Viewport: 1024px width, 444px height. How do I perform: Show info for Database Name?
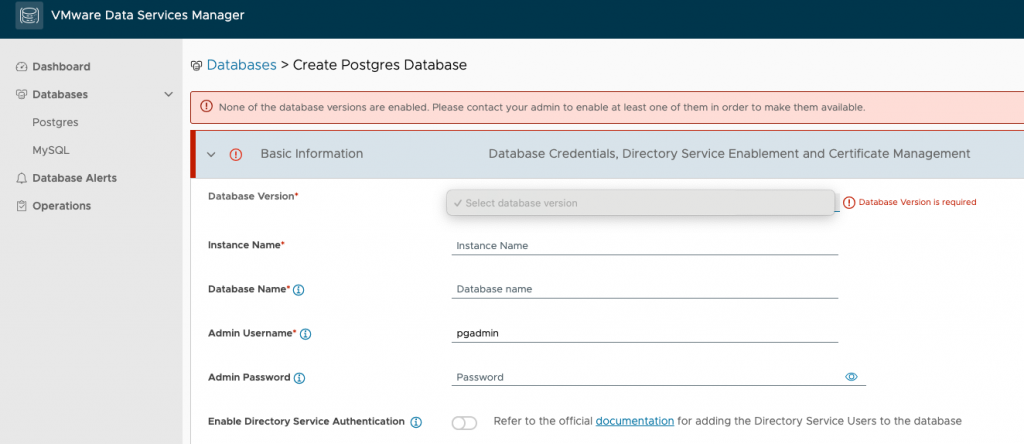298,289
